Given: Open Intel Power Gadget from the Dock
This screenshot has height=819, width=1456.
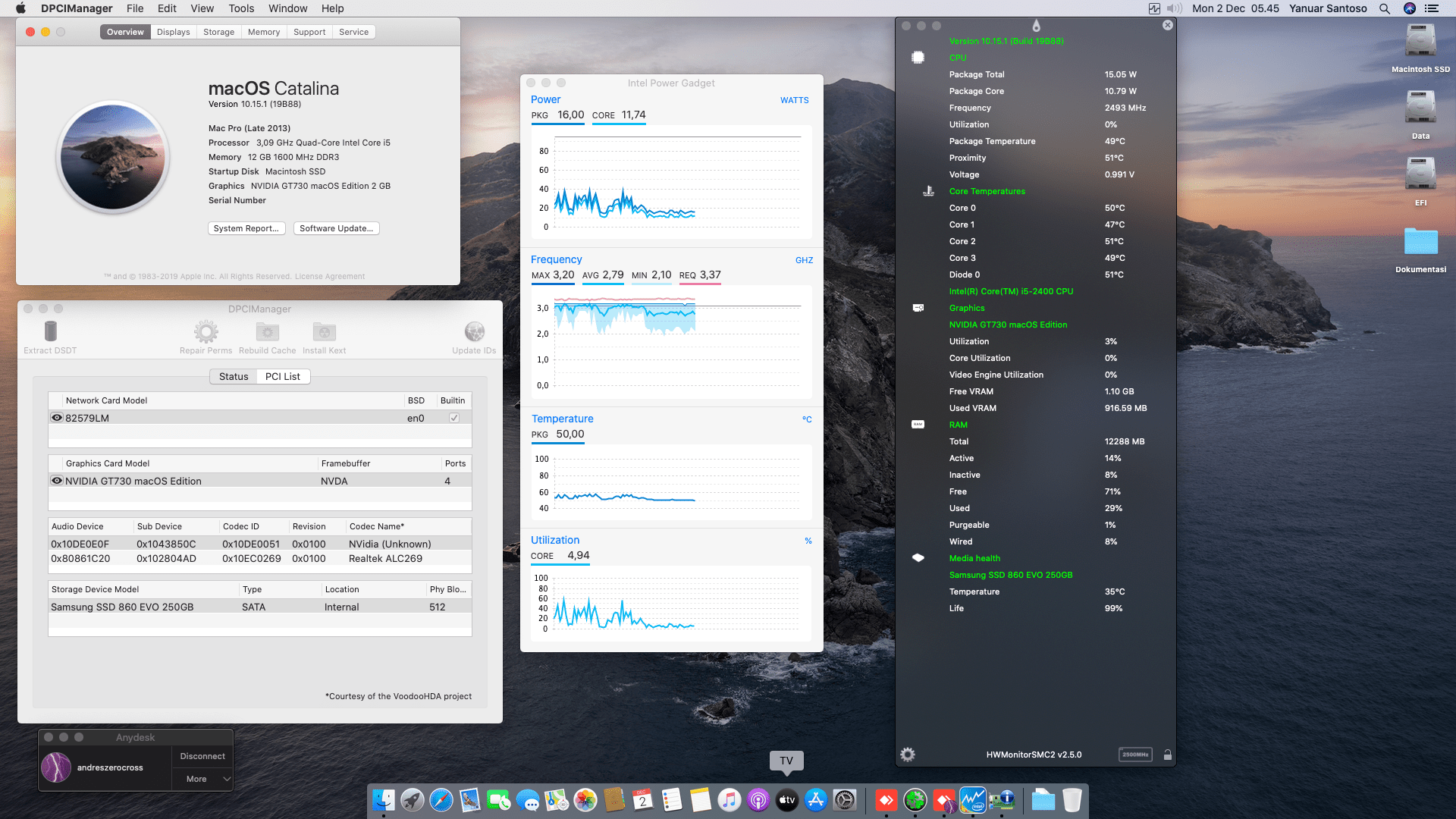Looking at the screenshot, I should (x=972, y=800).
